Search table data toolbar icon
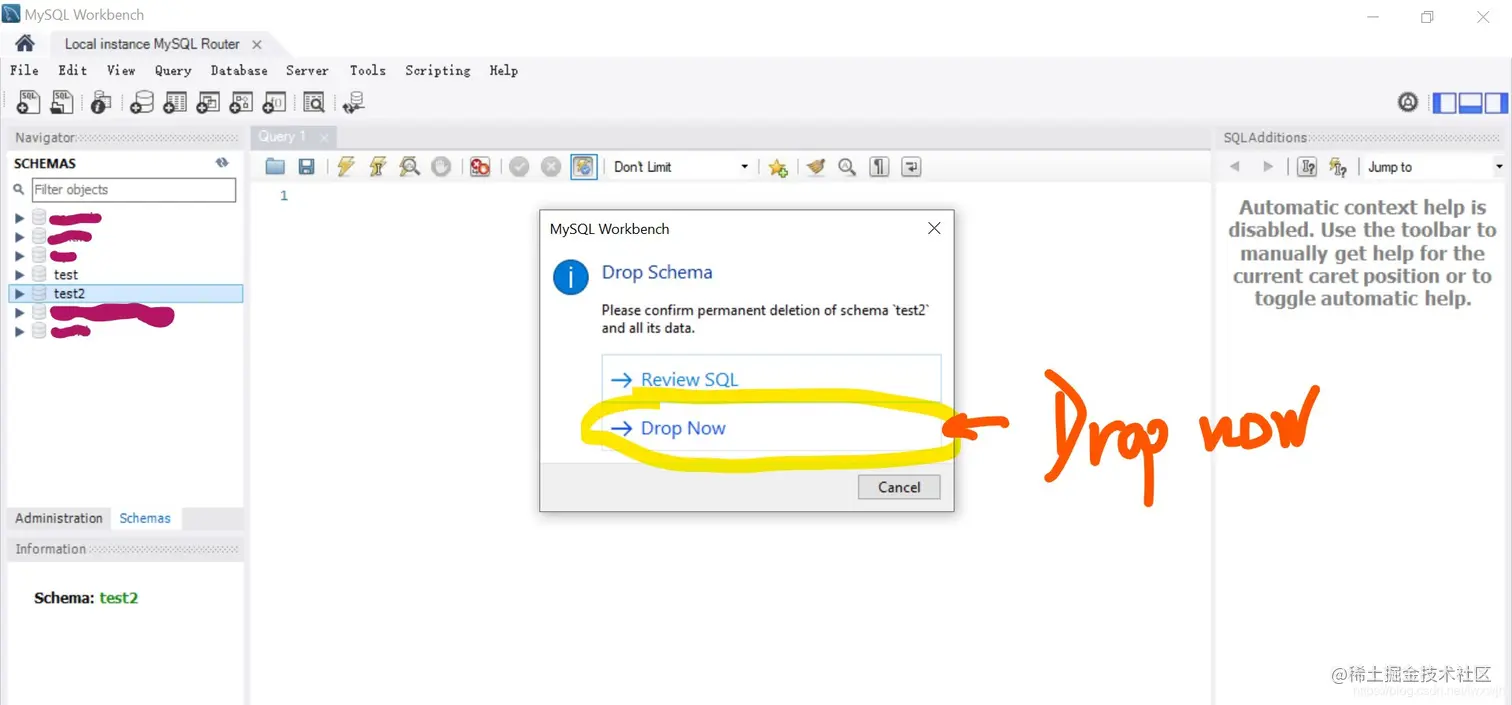 tap(314, 102)
